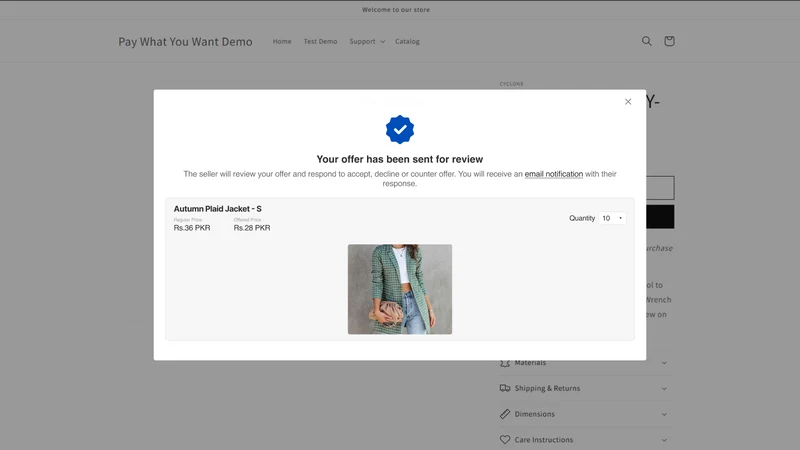Open the Quantity dropdown showing 10
The width and height of the screenshot is (800, 450).
(612, 218)
